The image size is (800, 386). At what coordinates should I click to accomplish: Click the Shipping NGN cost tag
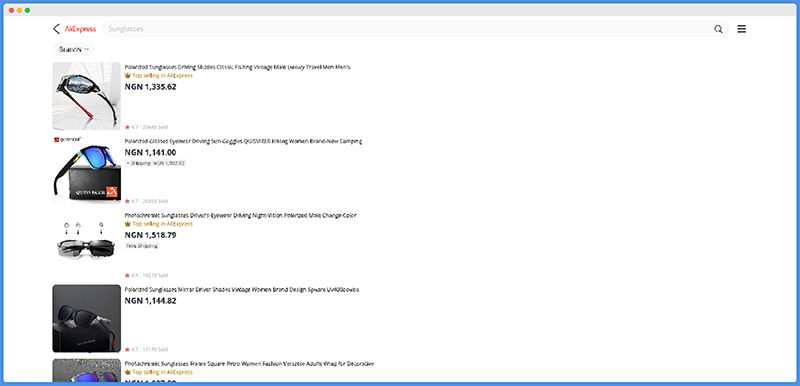pos(156,163)
